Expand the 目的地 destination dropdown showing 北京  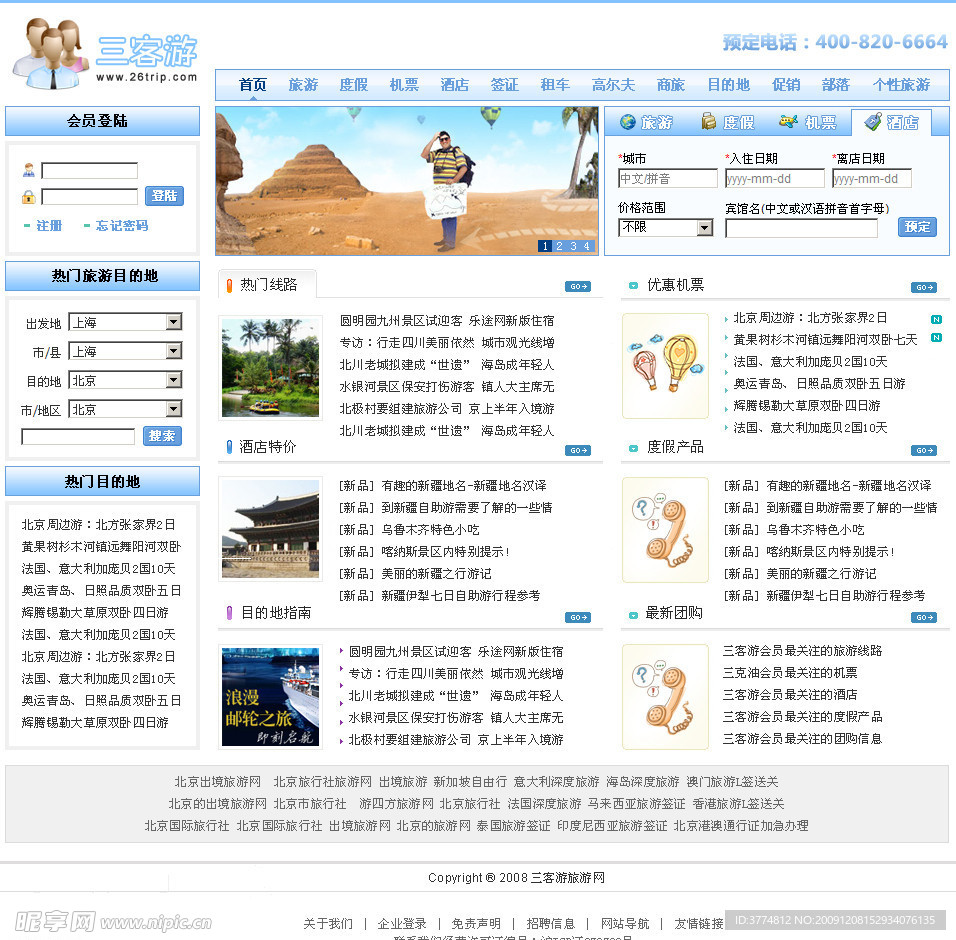point(125,379)
